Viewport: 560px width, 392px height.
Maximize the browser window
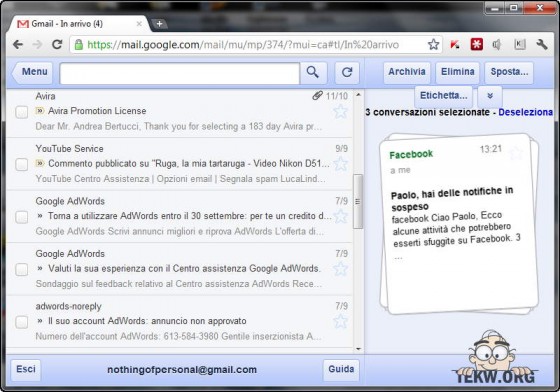click(x=514, y=8)
